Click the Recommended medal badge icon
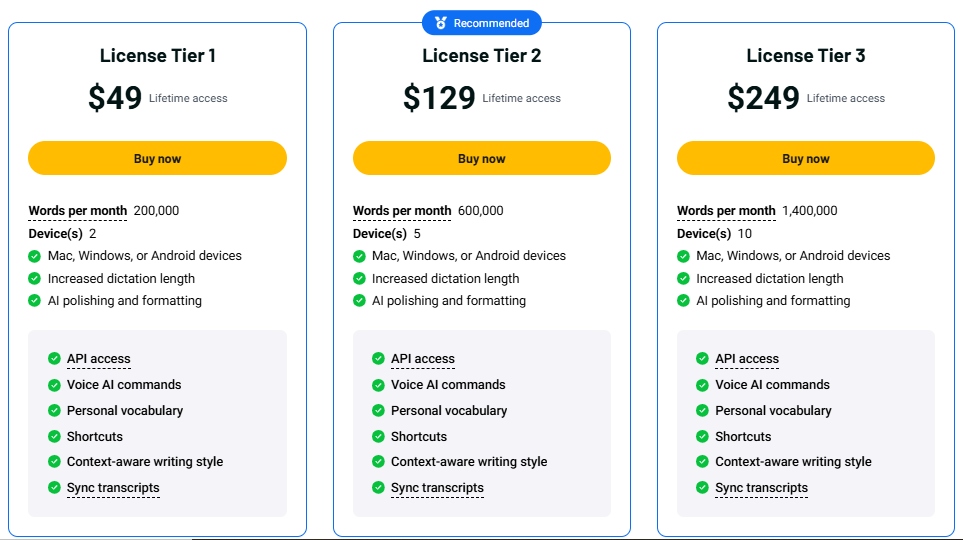The image size is (963, 540). tap(441, 23)
